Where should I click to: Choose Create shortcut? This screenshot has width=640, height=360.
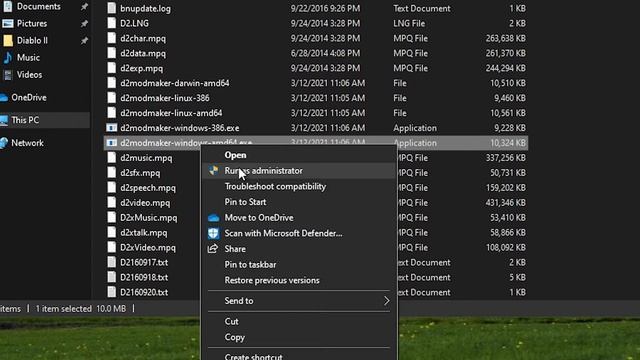(253, 356)
